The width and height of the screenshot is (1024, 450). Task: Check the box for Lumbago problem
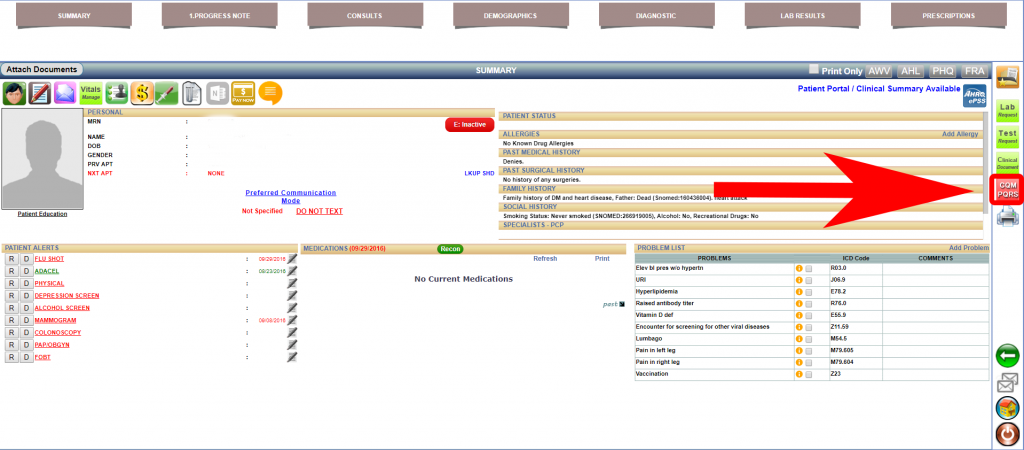click(809, 338)
